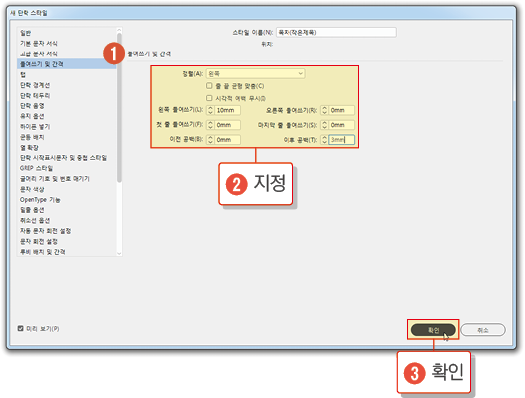
Task: Click the 오른쪽 들여쓰기 value field
Action: tap(341, 110)
